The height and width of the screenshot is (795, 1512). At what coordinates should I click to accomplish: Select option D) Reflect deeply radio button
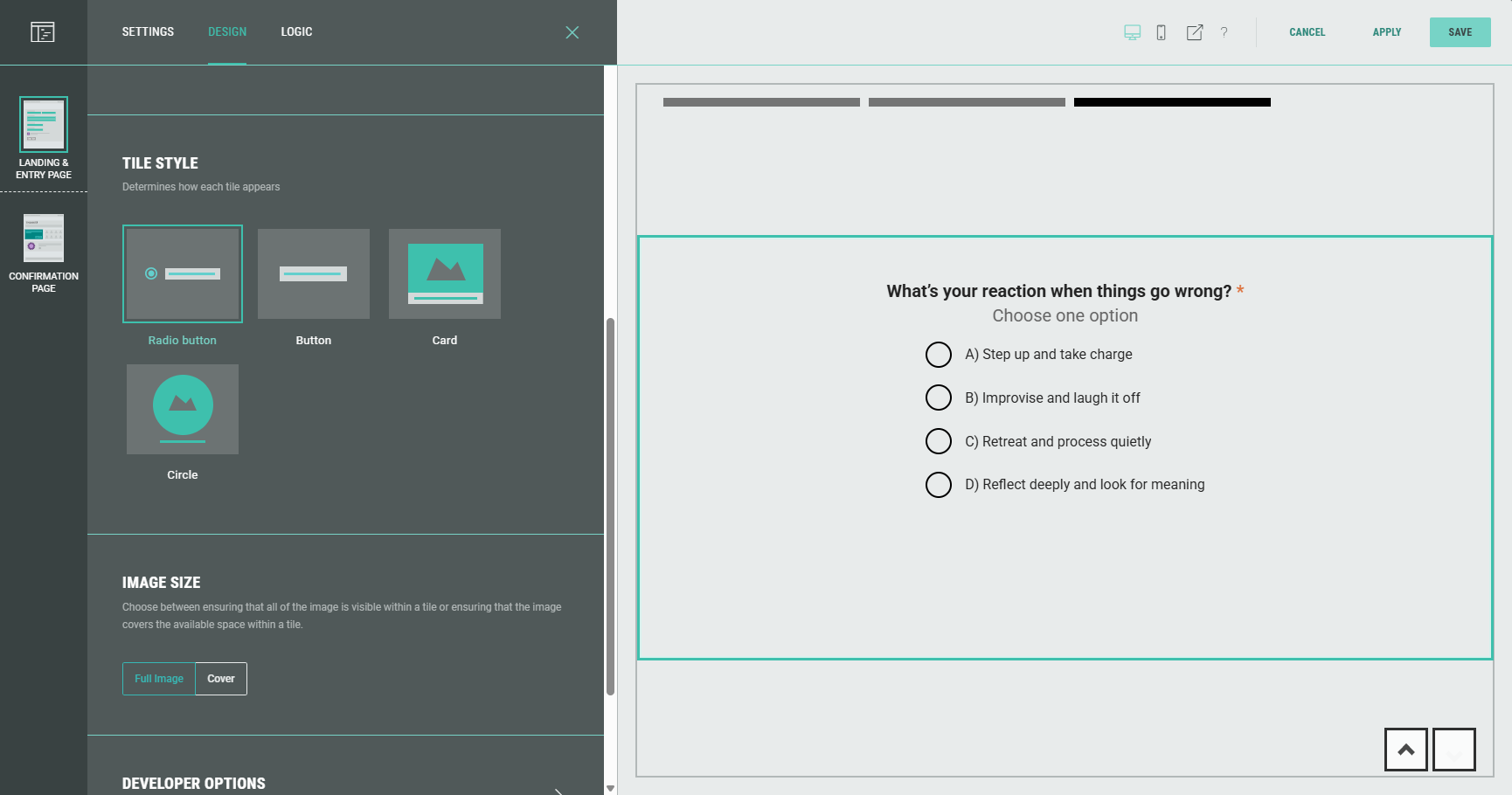939,485
